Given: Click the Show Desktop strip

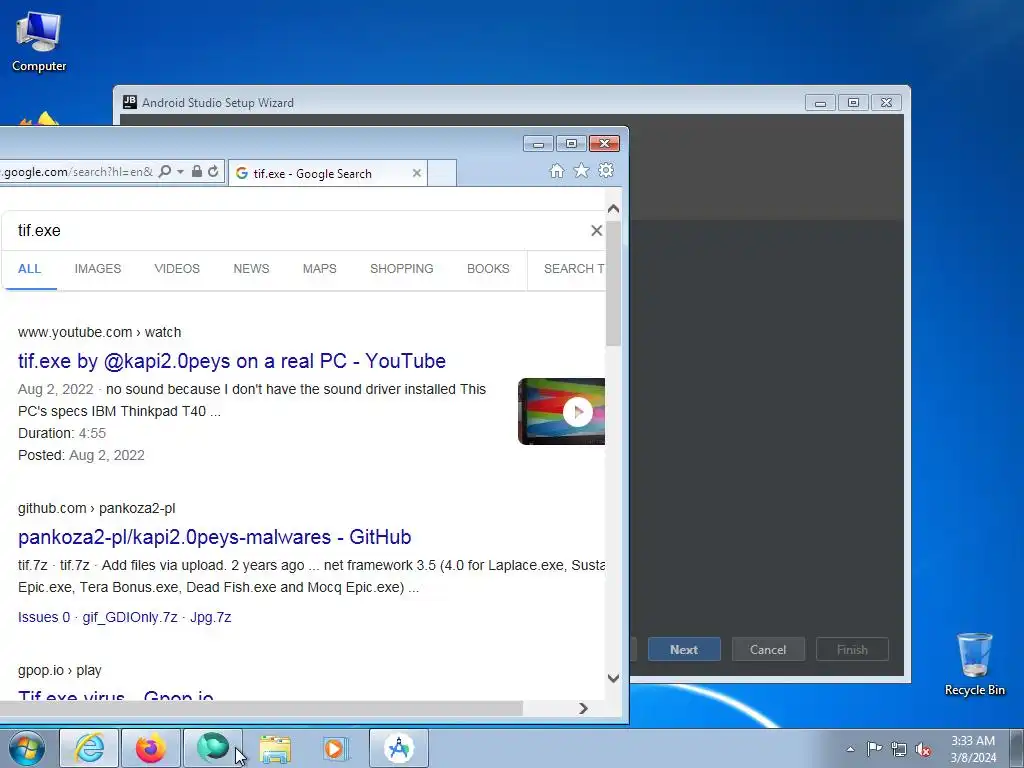Looking at the screenshot, I should 1017,748.
